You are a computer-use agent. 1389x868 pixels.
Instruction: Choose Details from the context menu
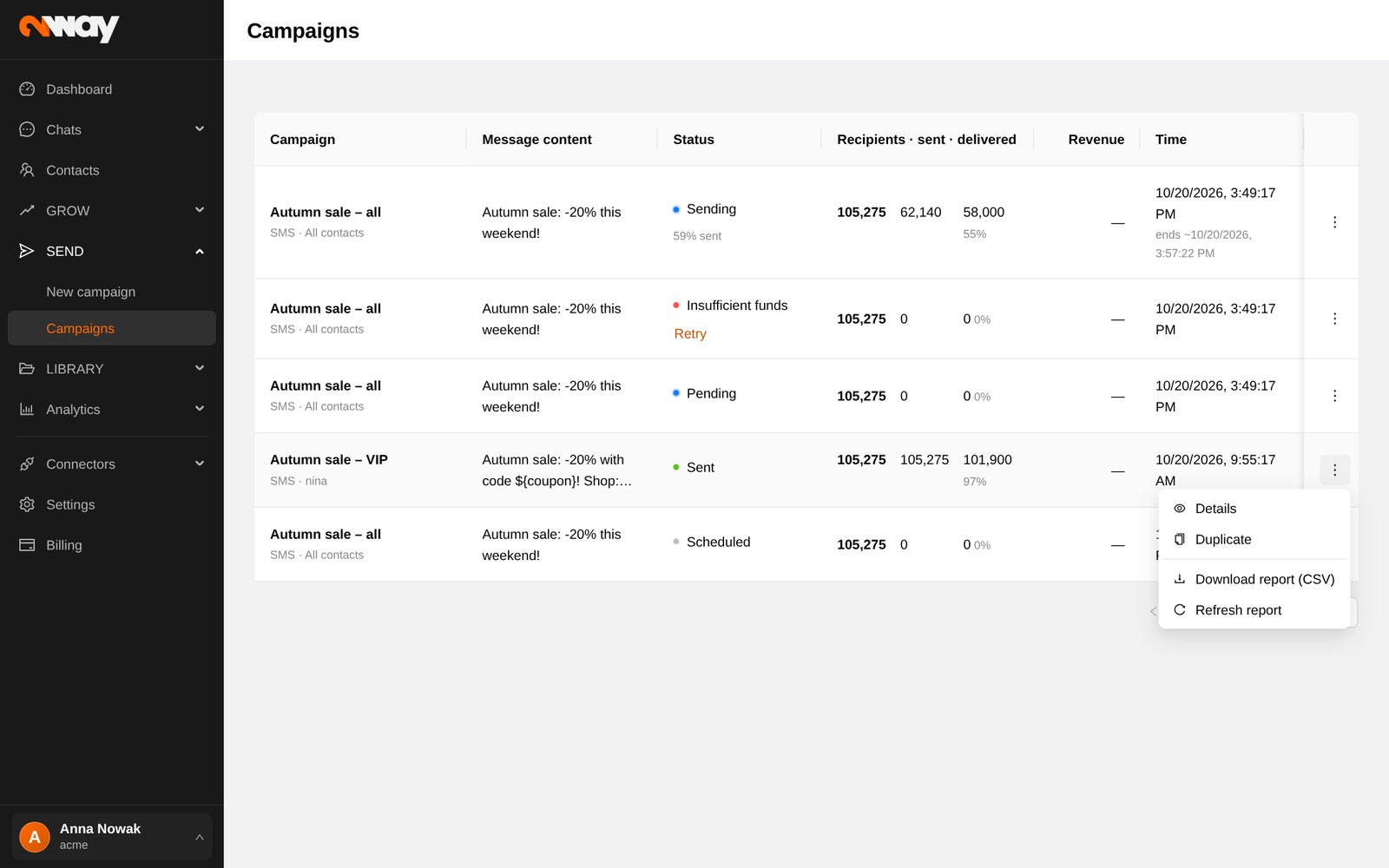click(1254, 509)
